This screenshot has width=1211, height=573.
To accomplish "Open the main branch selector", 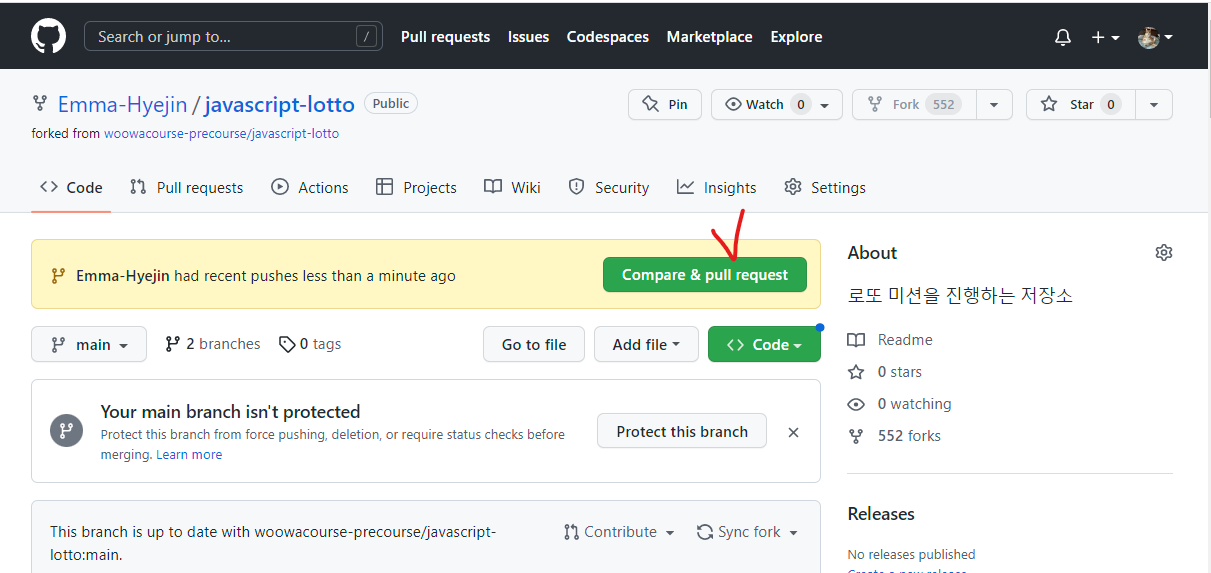I will [x=89, y=344].
